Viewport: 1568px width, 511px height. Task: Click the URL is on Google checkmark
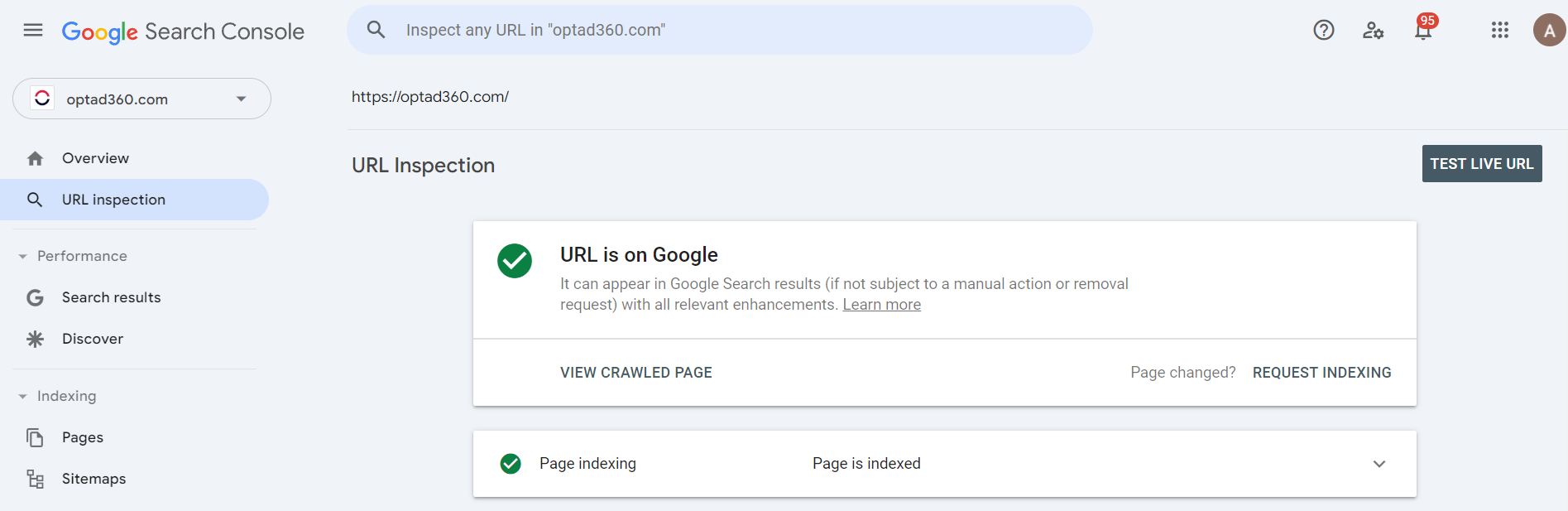[515, 261]
